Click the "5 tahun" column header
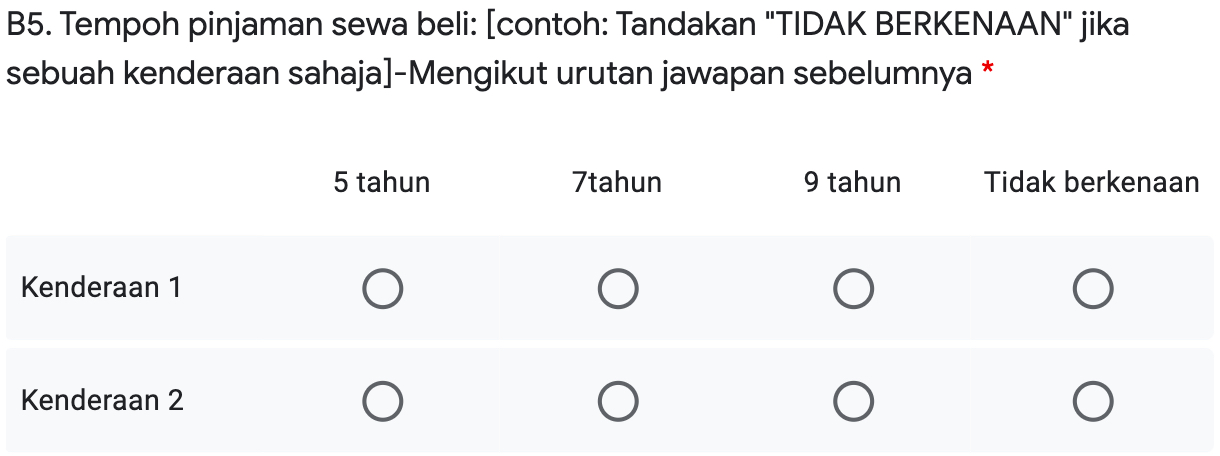 [381, 183]
